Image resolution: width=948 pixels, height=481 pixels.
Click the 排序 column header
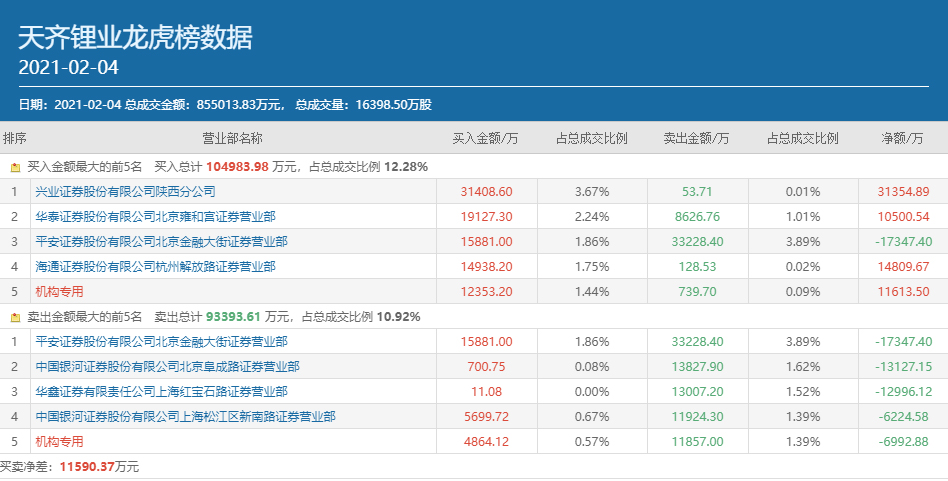point(15,138)
